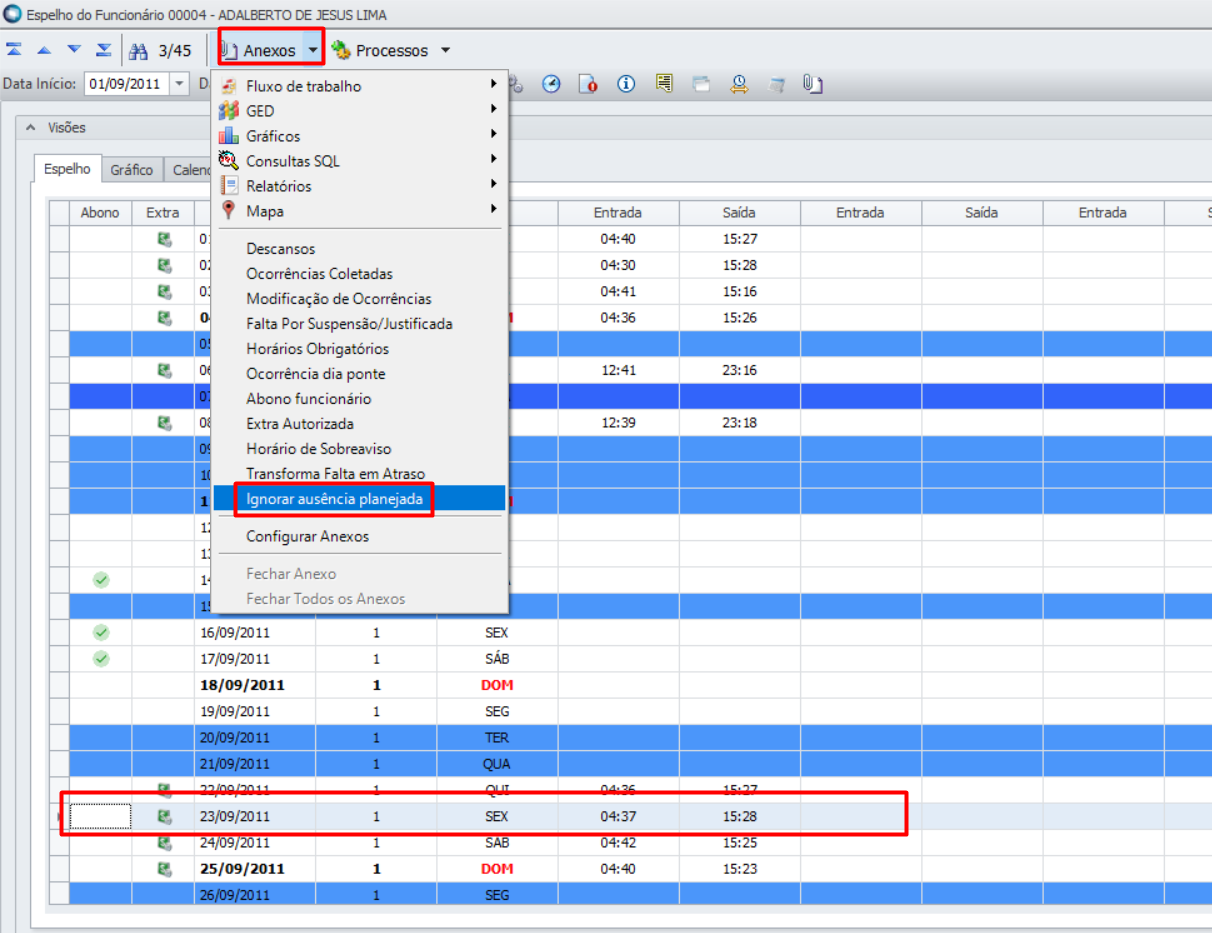Click Extra icon in row with Entrada 04:30
This screenshot has height=933, width=1212.
click(164, 265)
